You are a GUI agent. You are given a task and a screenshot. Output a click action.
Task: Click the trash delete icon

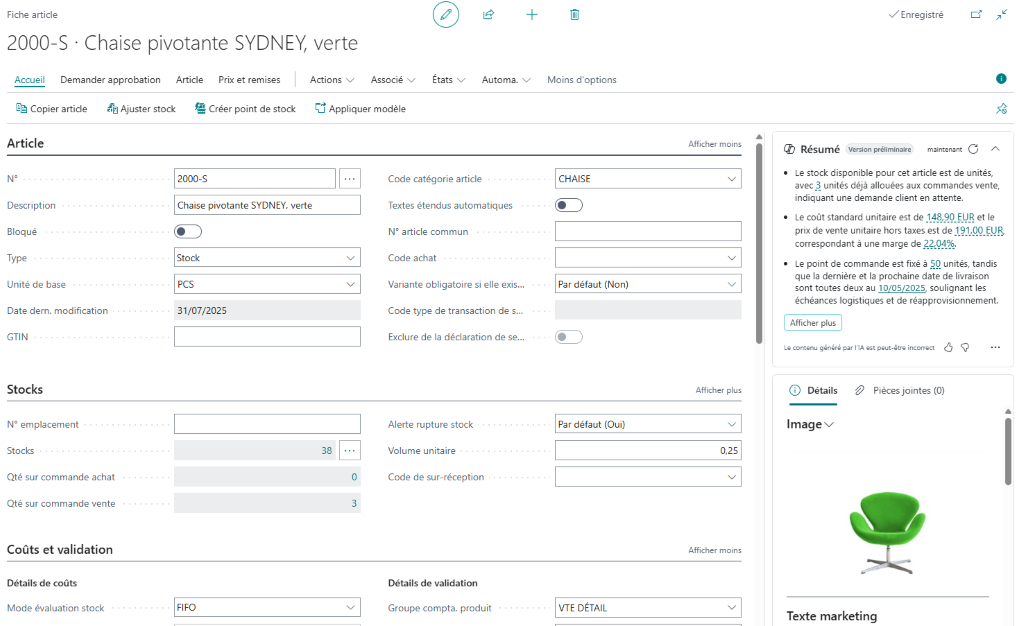point(574,15)
